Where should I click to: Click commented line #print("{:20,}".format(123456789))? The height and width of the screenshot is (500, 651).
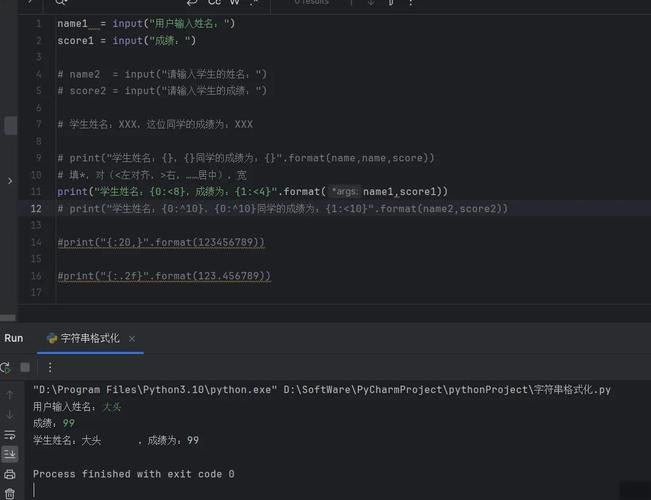pyautogui.click(x=161, y=242)
